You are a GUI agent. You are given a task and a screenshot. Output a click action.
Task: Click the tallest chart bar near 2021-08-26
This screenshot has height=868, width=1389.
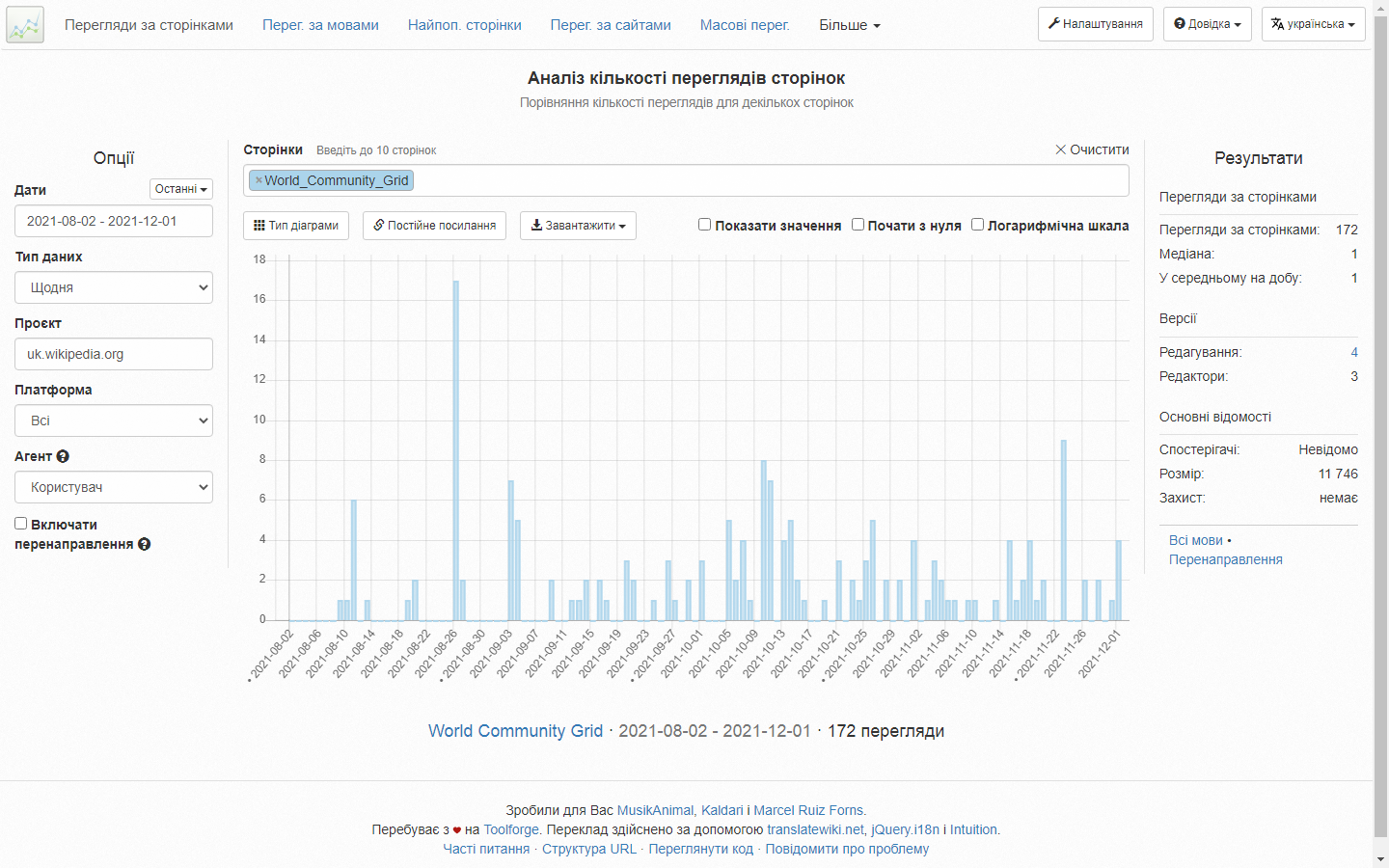point(456,450)
